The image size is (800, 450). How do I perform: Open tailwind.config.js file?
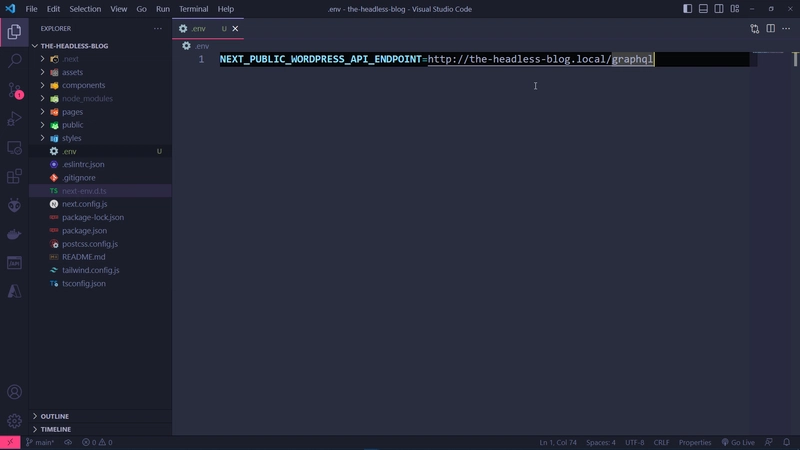point(100,270)
